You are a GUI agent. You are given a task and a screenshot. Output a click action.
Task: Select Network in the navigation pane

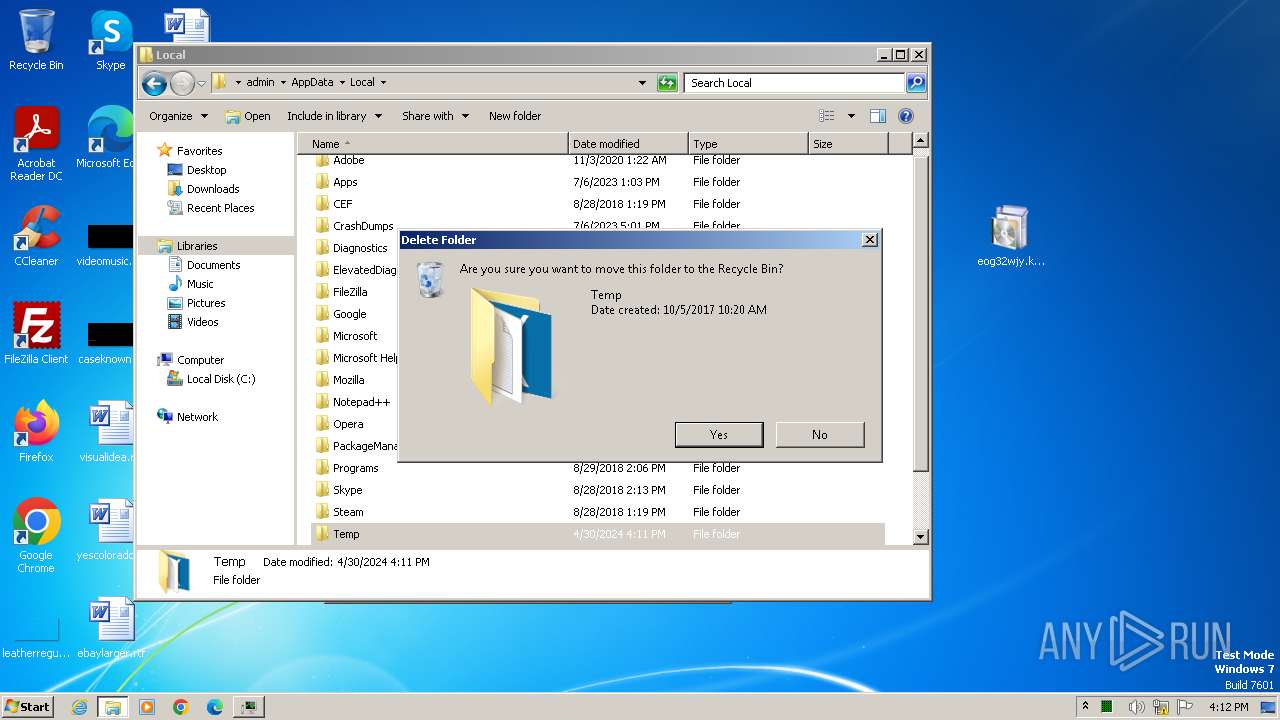197,417
